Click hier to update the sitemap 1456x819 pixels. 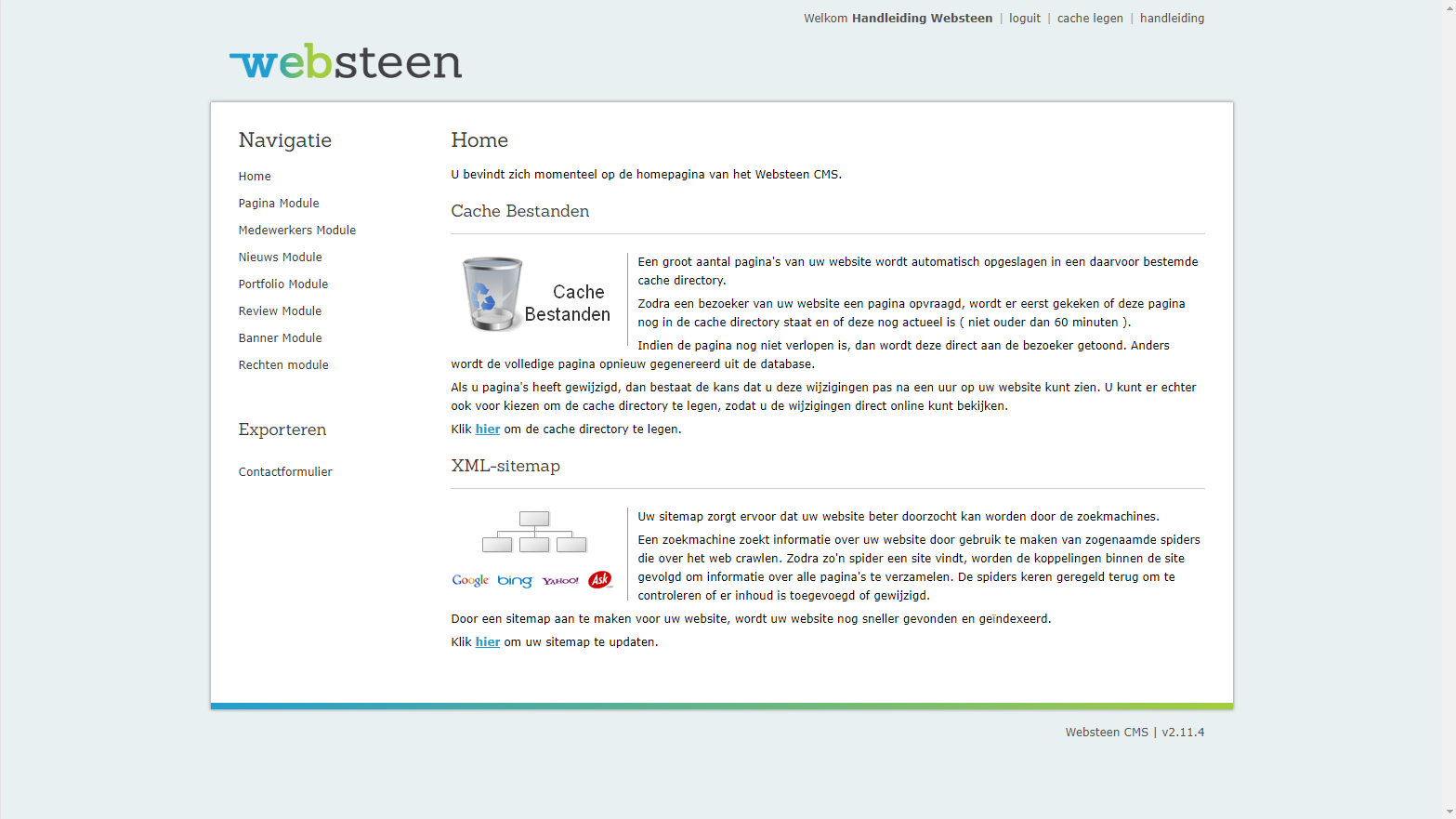(x=488, y=642)
